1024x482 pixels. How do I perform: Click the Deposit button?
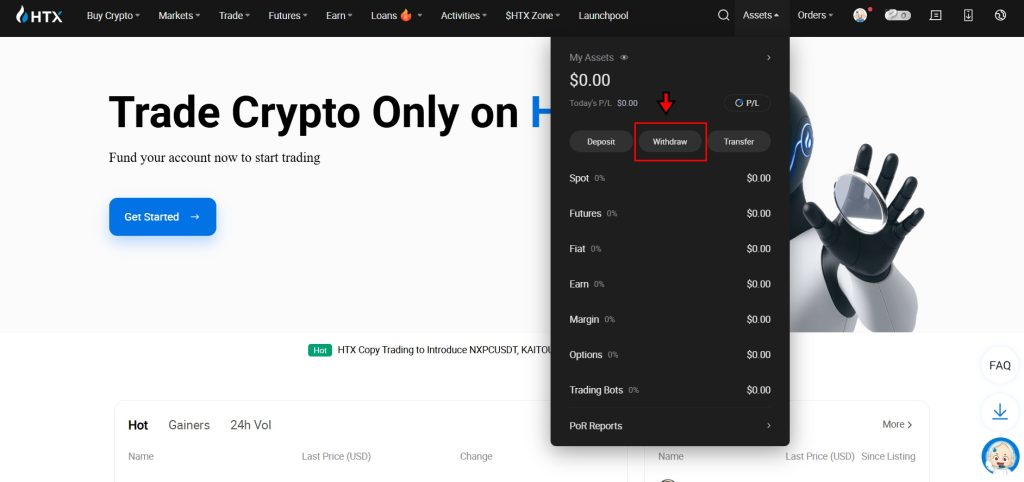click(x=601, y=141)
